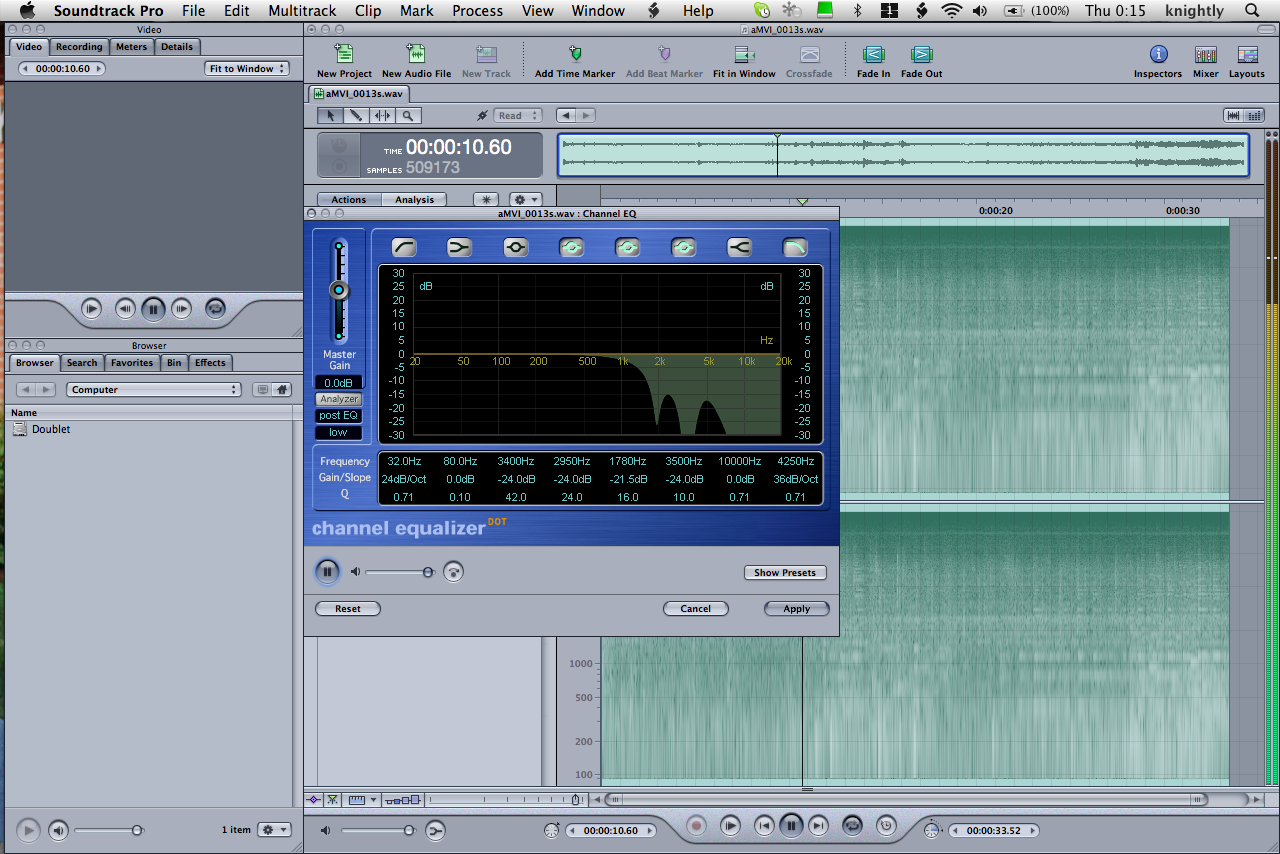Toggle the EQ high-pass filter band
The height and width of the screenshot is (854, 1280).
point(403,247)
